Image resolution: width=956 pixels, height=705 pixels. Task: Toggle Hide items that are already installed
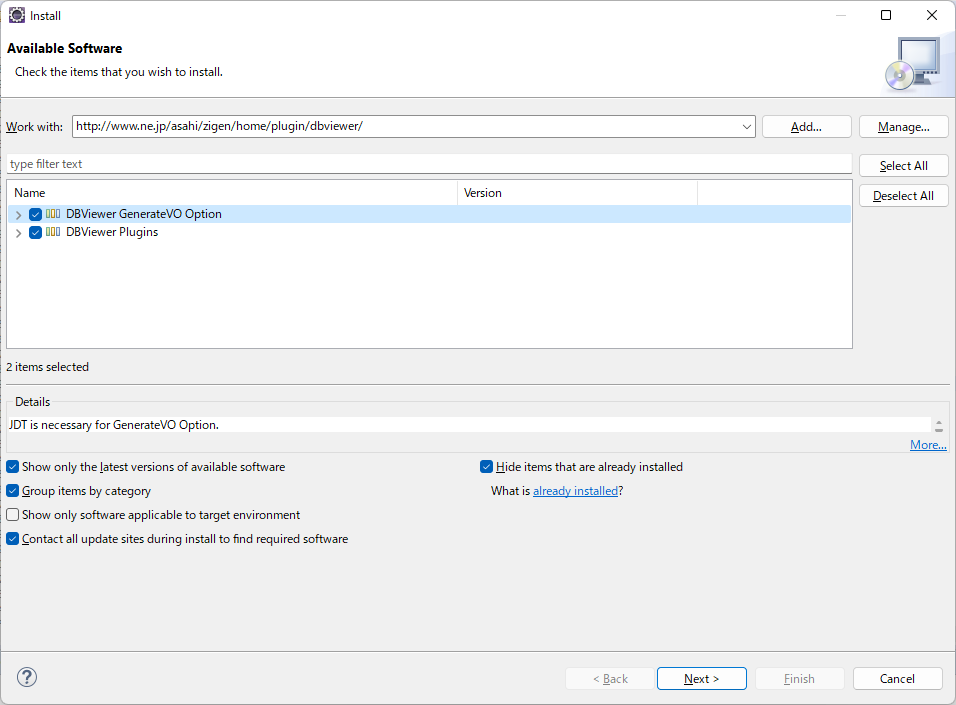(x=487, y=467)
